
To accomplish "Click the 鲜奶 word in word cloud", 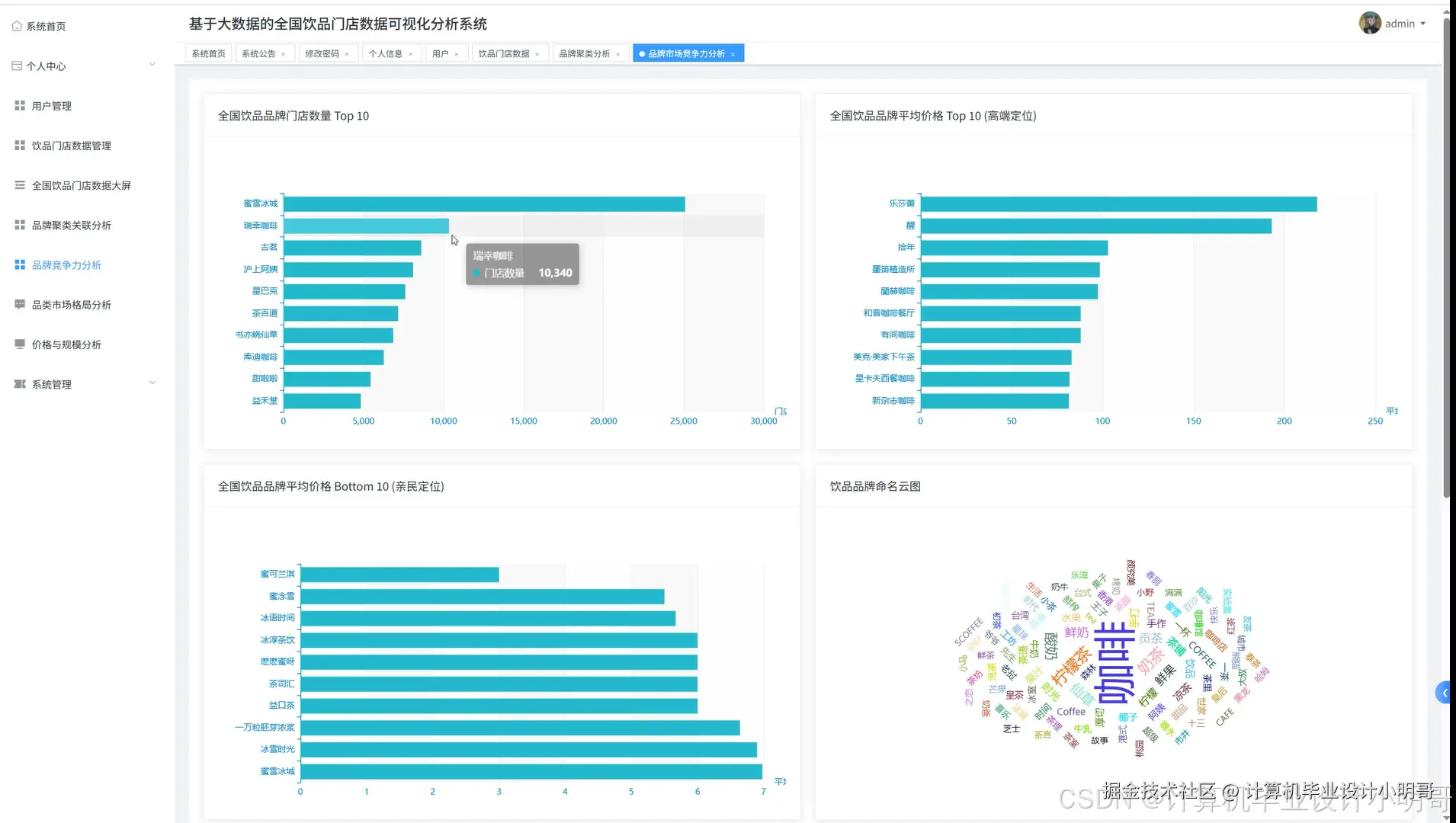I will 1077,632.
